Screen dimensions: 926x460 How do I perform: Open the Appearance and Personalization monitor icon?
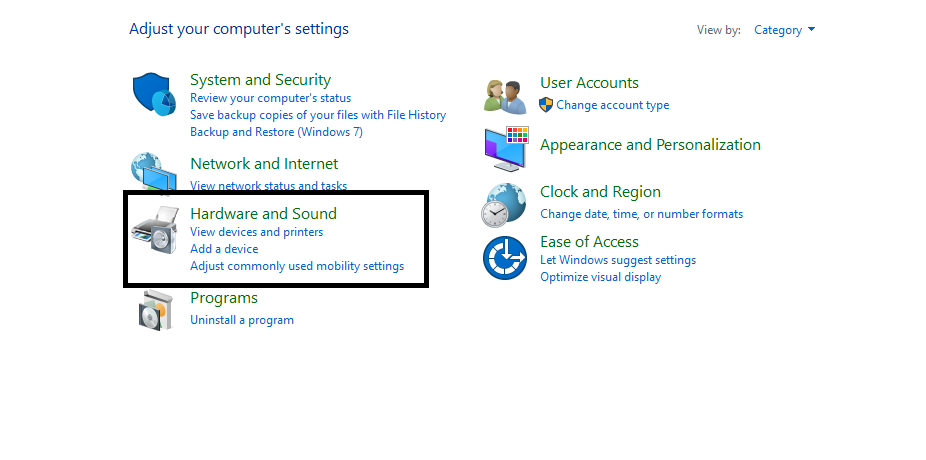pos(506,148)
